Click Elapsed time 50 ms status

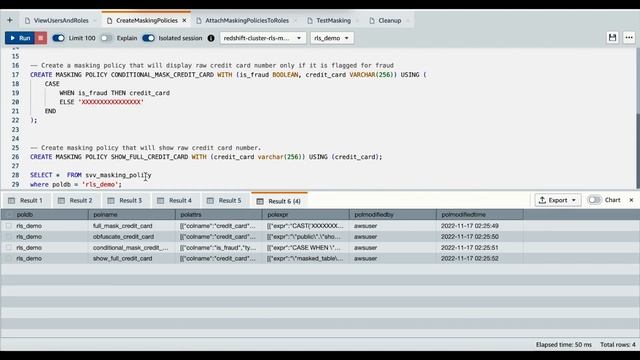(x=564, y=344)
